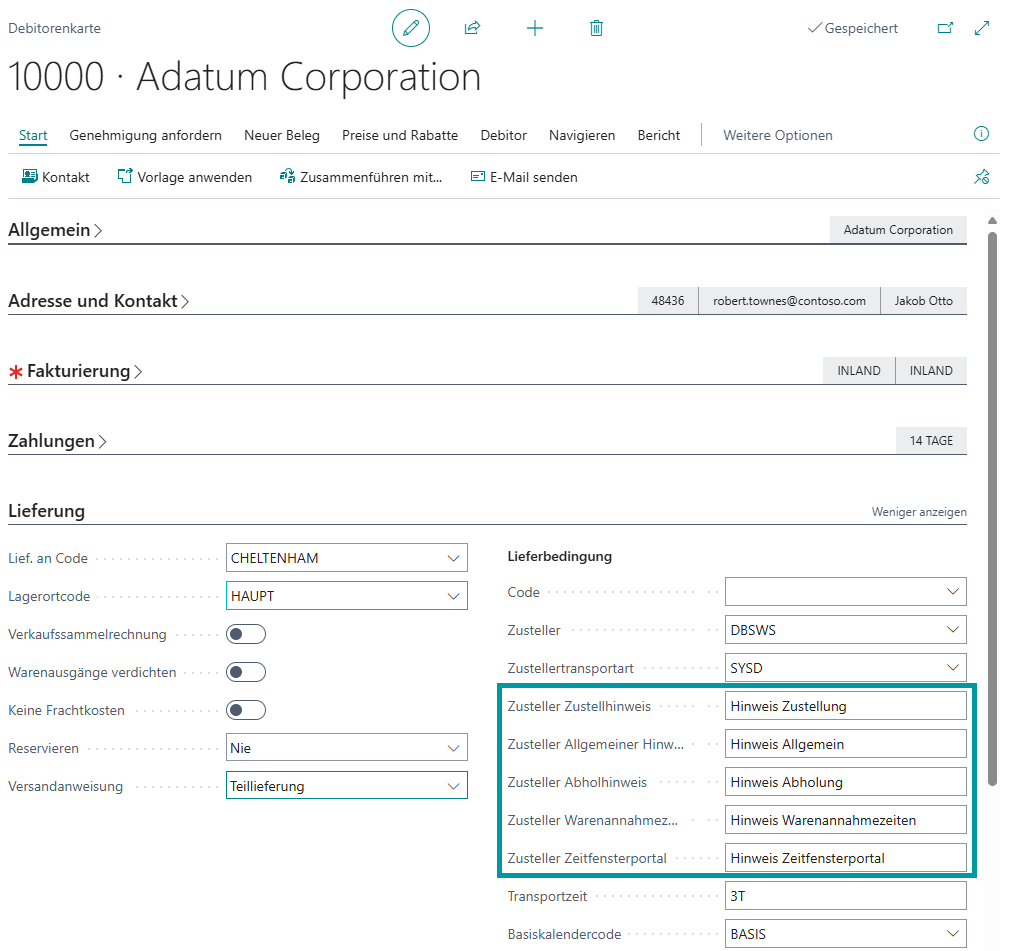Viewport: 1016px width, 951px height.
Task: Click the trash delete icon
Action: coord(596,28)
